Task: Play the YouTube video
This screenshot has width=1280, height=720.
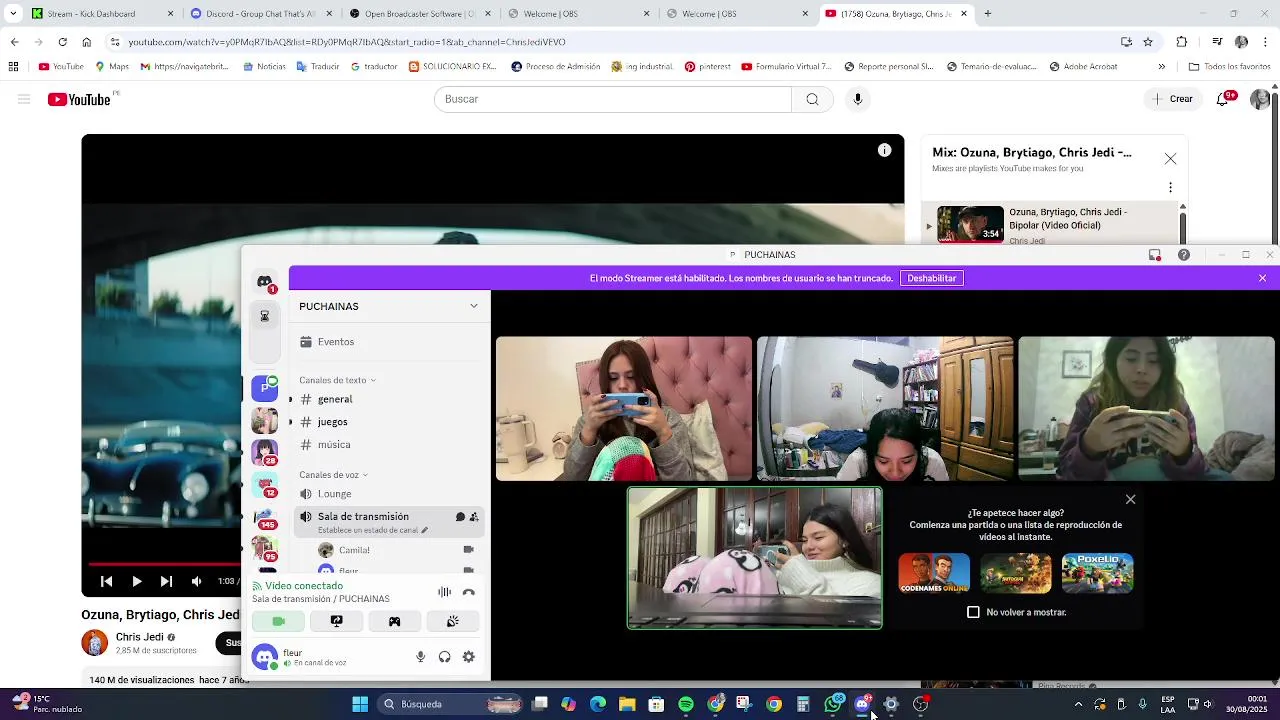Action: point(137,581)
